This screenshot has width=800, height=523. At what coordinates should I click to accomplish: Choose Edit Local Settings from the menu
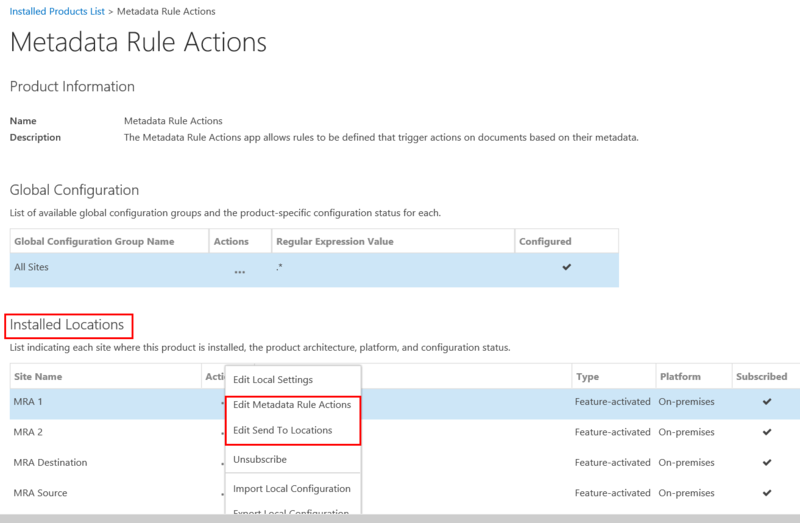pos(273,380)
